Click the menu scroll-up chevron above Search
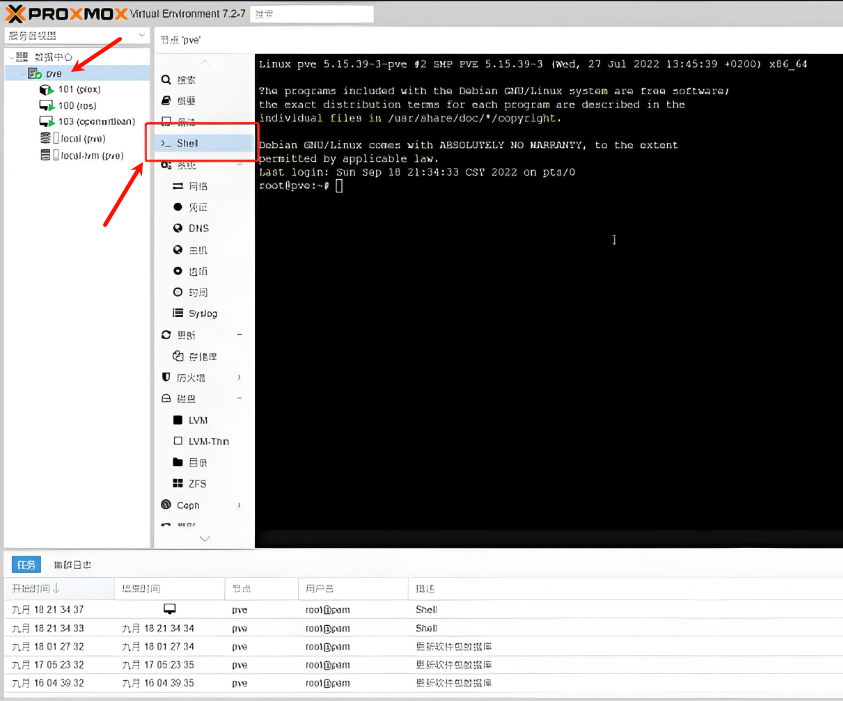 coord(204,62)
